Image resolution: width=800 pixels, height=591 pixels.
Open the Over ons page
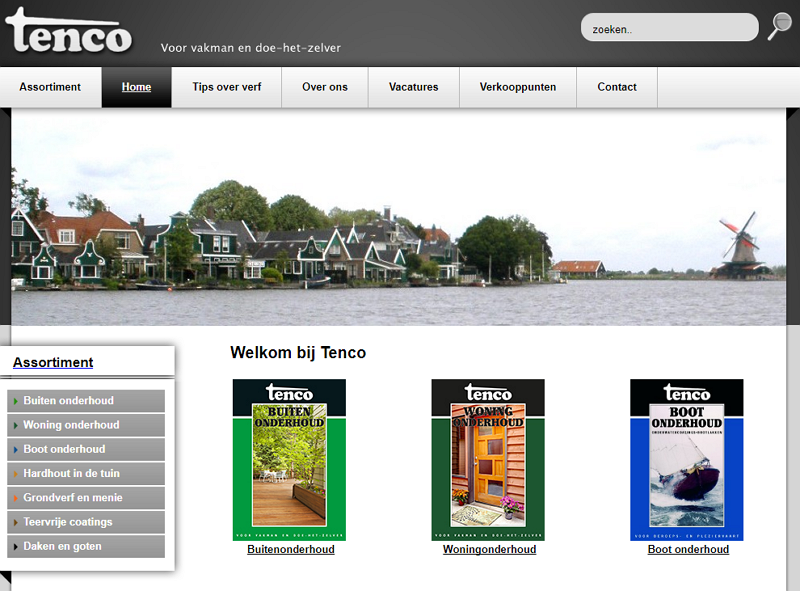[324, 87]
